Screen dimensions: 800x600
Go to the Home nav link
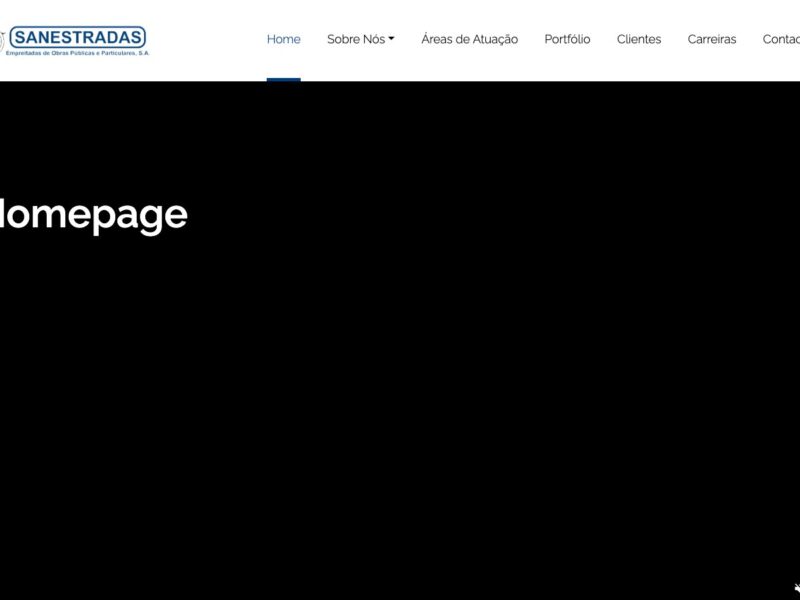284,39
